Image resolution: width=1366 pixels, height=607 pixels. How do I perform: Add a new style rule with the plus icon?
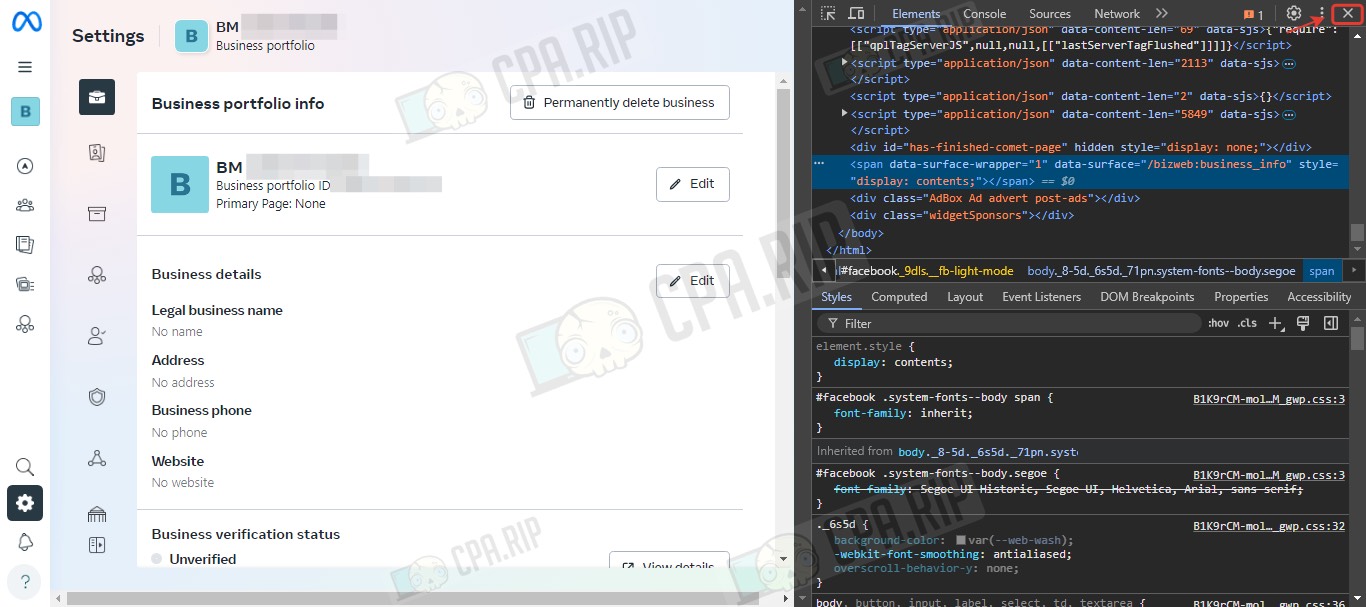pyautogui.click(x=1275, y=323)
